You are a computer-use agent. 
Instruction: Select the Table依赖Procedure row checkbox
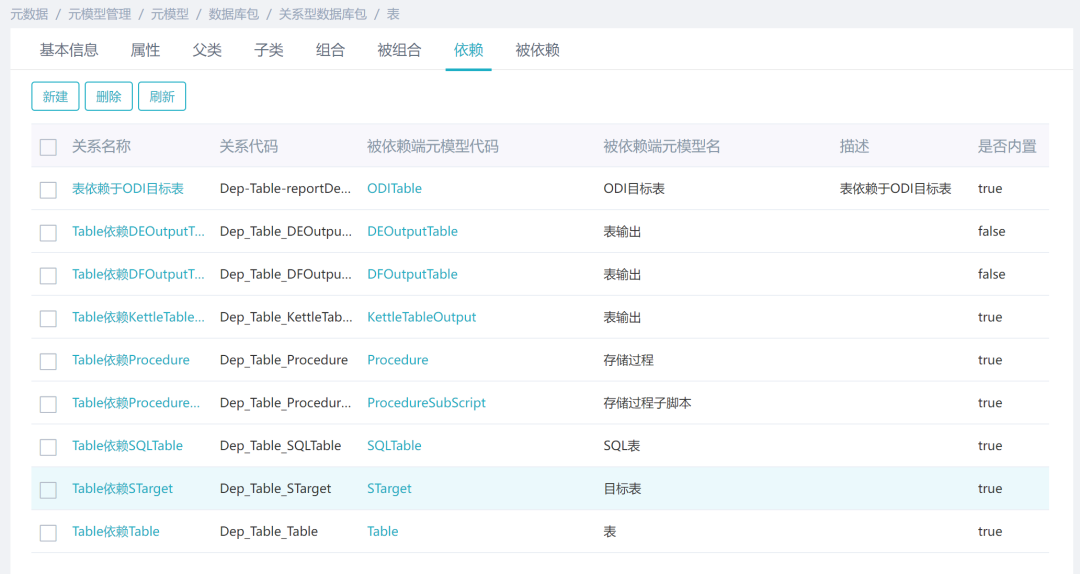point(48,361)
